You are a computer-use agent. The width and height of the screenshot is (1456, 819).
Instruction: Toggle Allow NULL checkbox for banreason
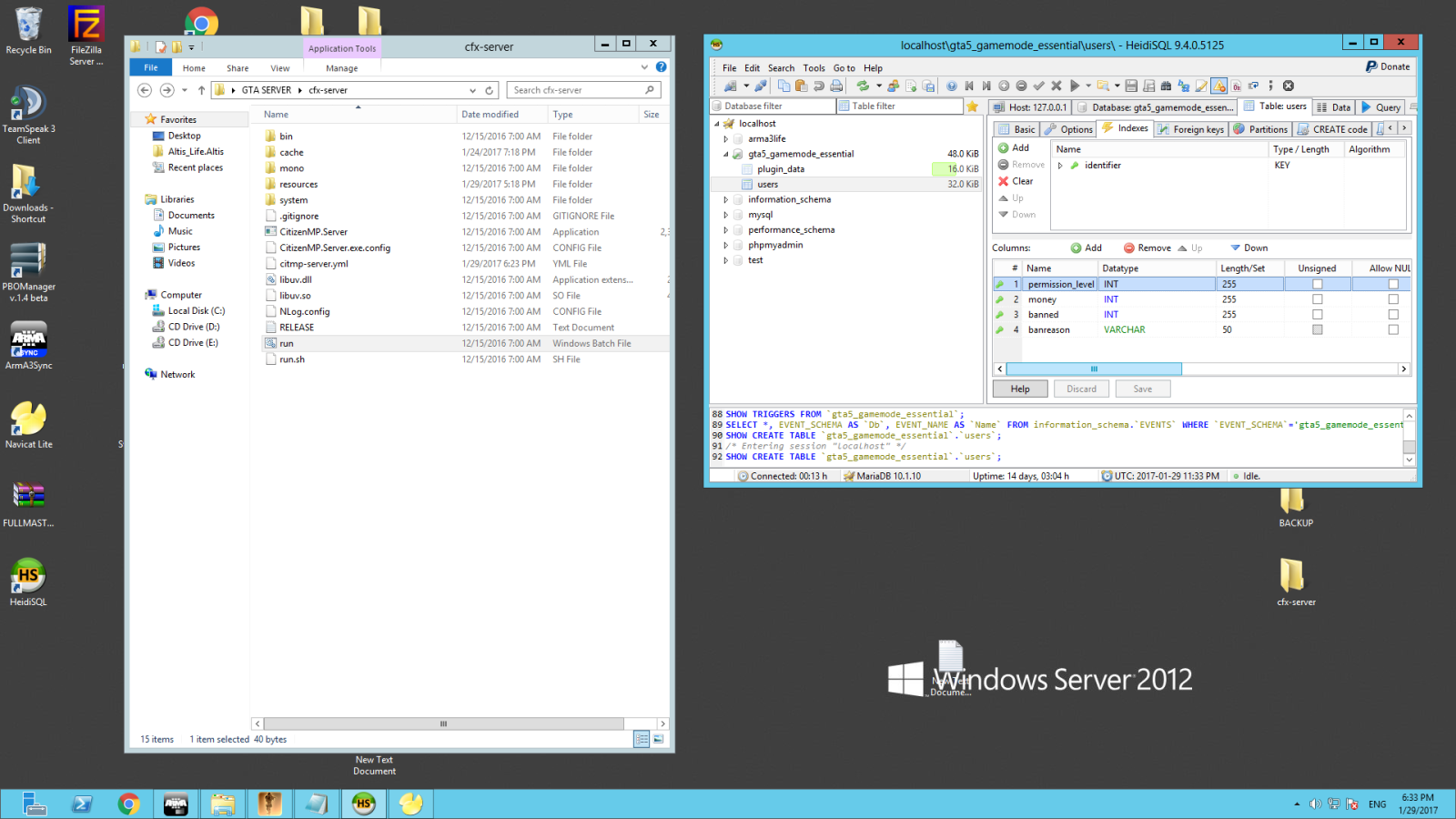[1393, 329]
